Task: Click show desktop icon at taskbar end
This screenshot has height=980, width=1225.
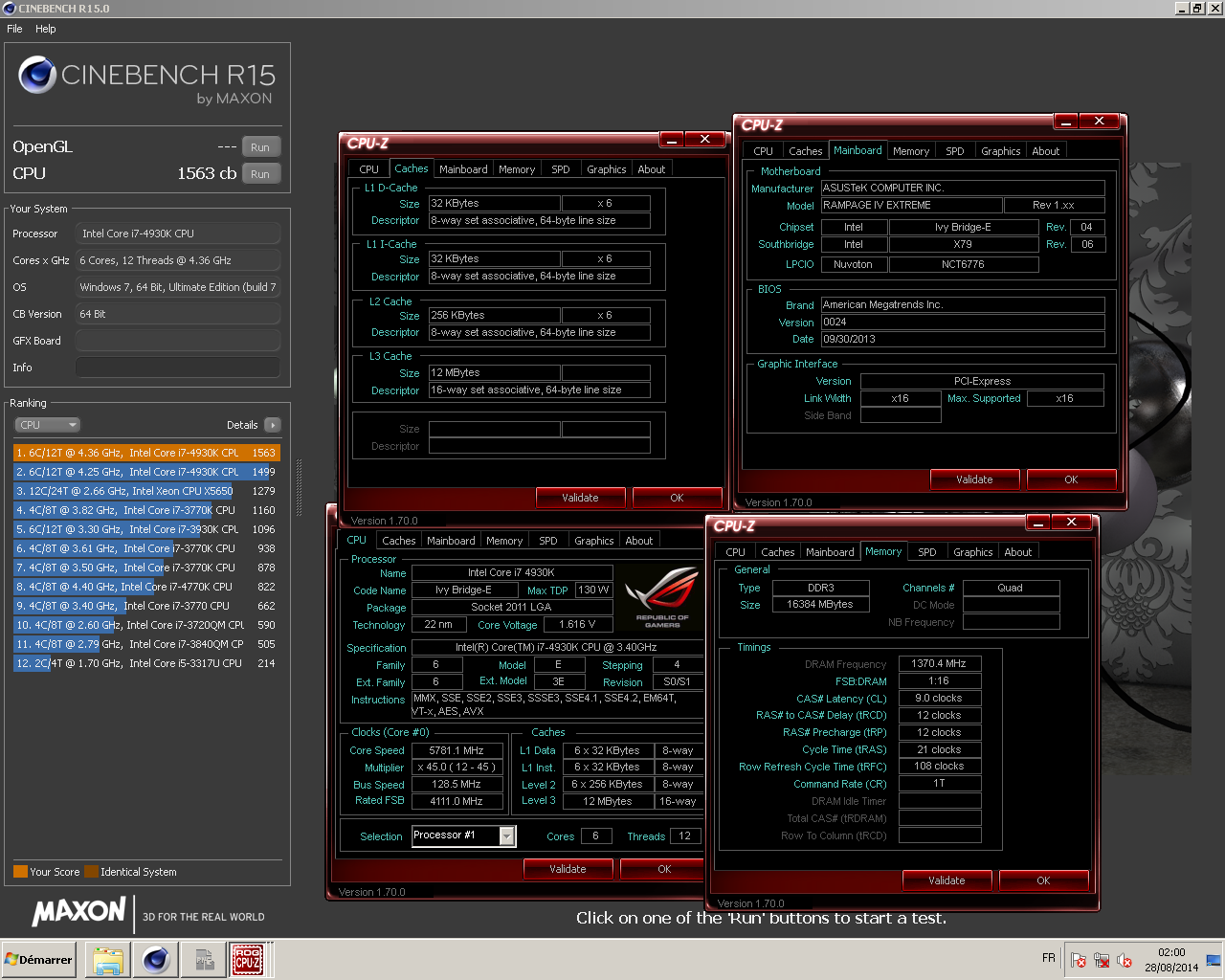Action: [1214, 960]
